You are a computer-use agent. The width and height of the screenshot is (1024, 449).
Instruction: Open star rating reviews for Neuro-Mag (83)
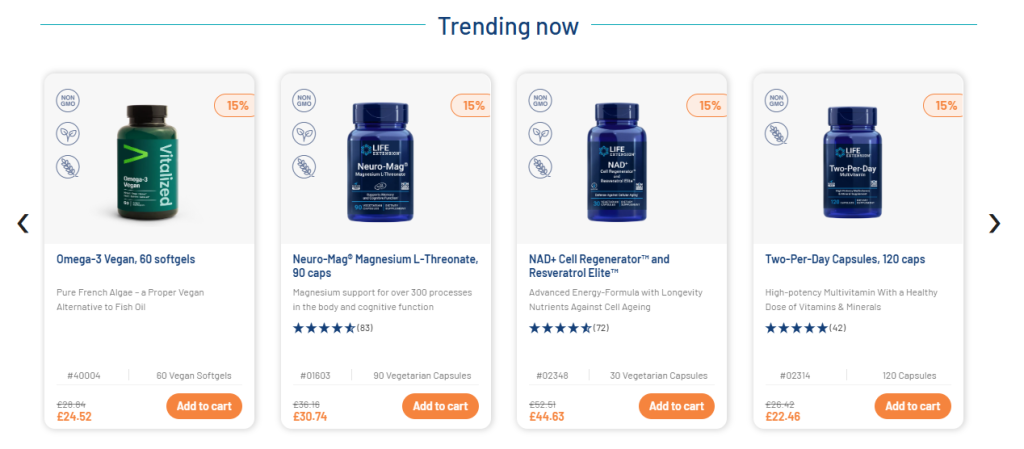333,328
